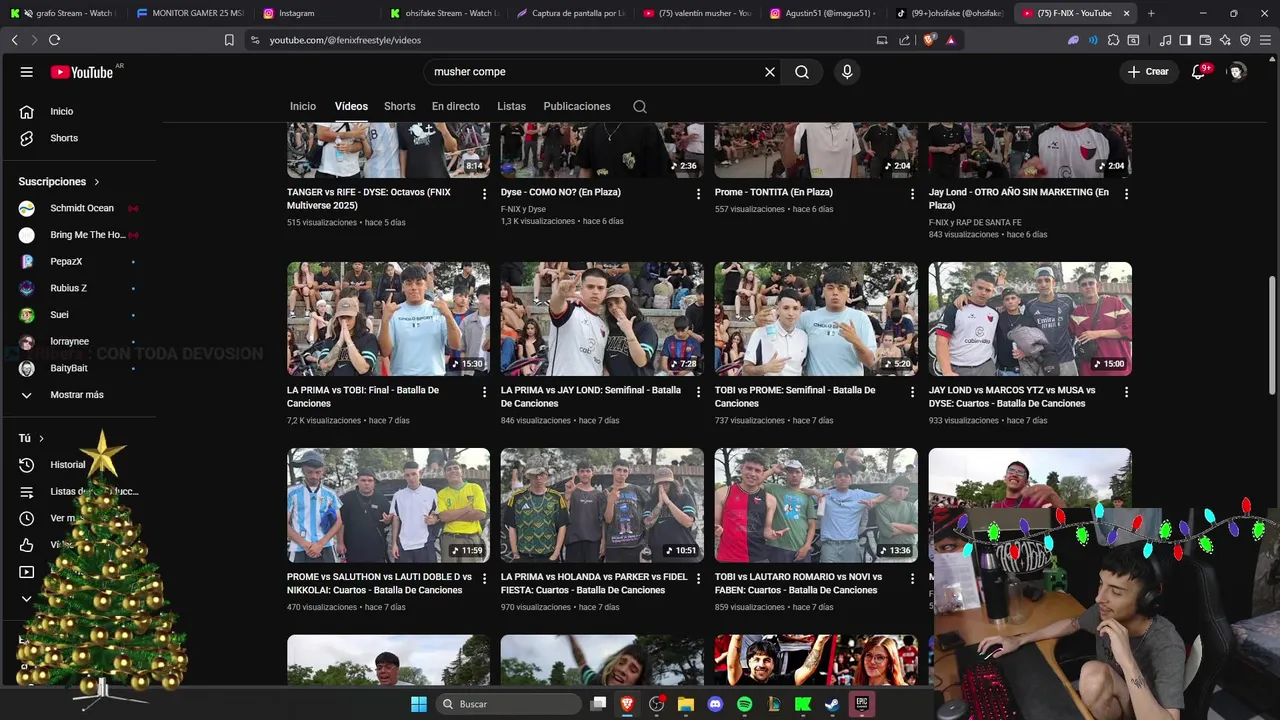Open YouTube notifications bell
Screen dimensions: 1280x720
(x=1199, y=72)
